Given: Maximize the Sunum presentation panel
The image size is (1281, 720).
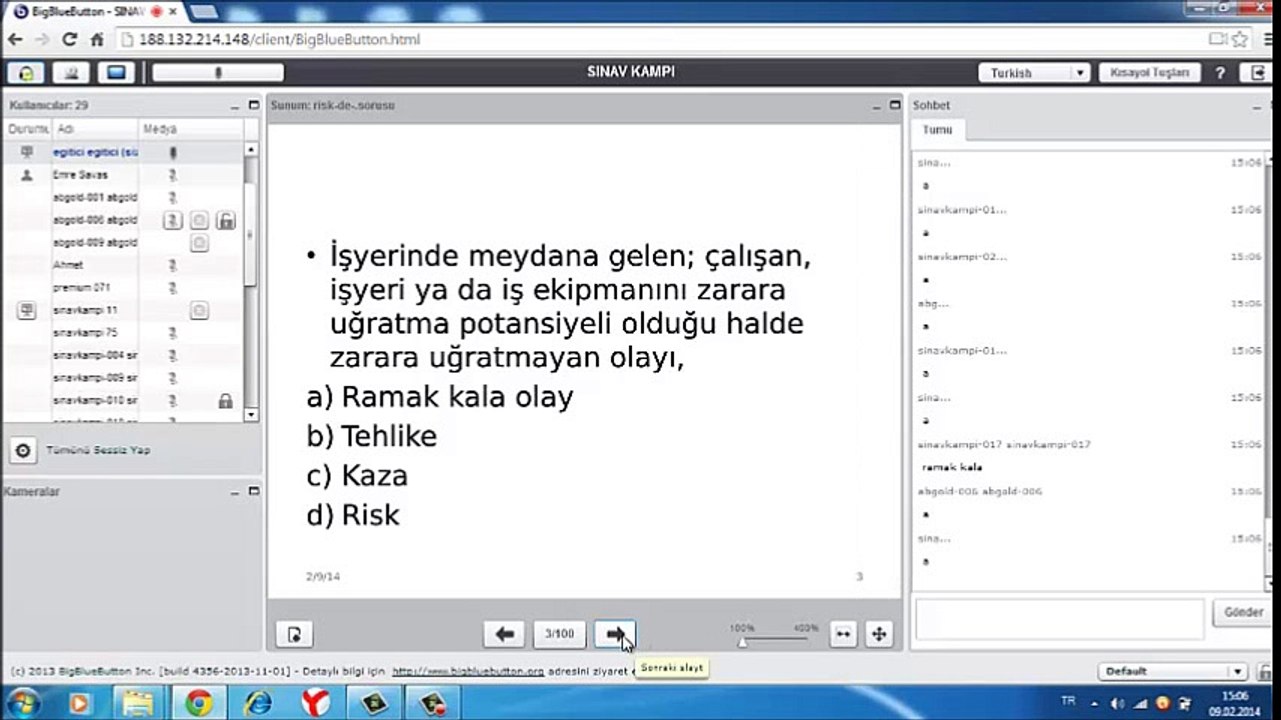Looking at the screenshot, I should pos(895,105).
